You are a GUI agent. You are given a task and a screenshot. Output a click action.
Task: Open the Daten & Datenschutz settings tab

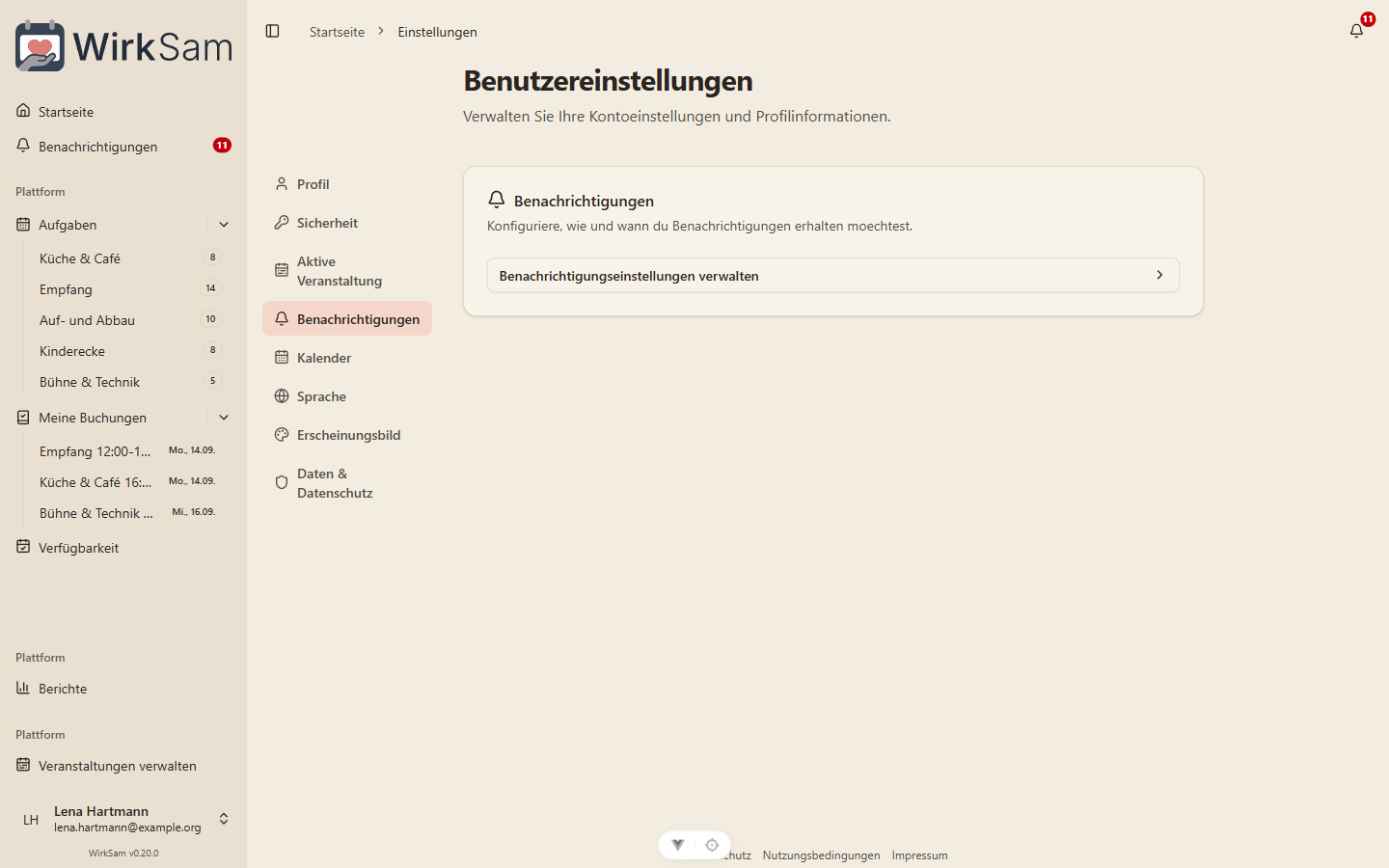(347, 483)
